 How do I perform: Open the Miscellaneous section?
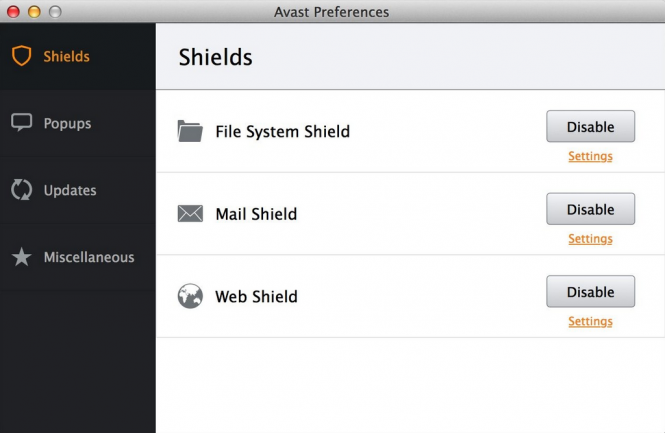point(78,257)
